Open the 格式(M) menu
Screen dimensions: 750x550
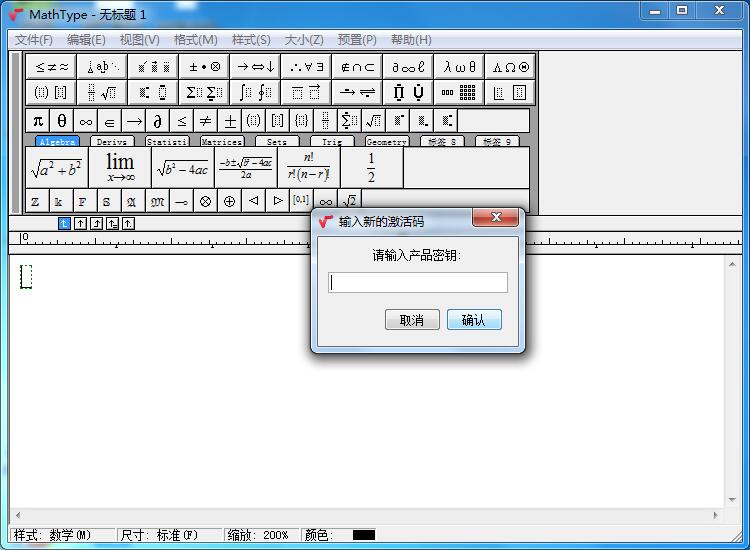tap(196, 40)
